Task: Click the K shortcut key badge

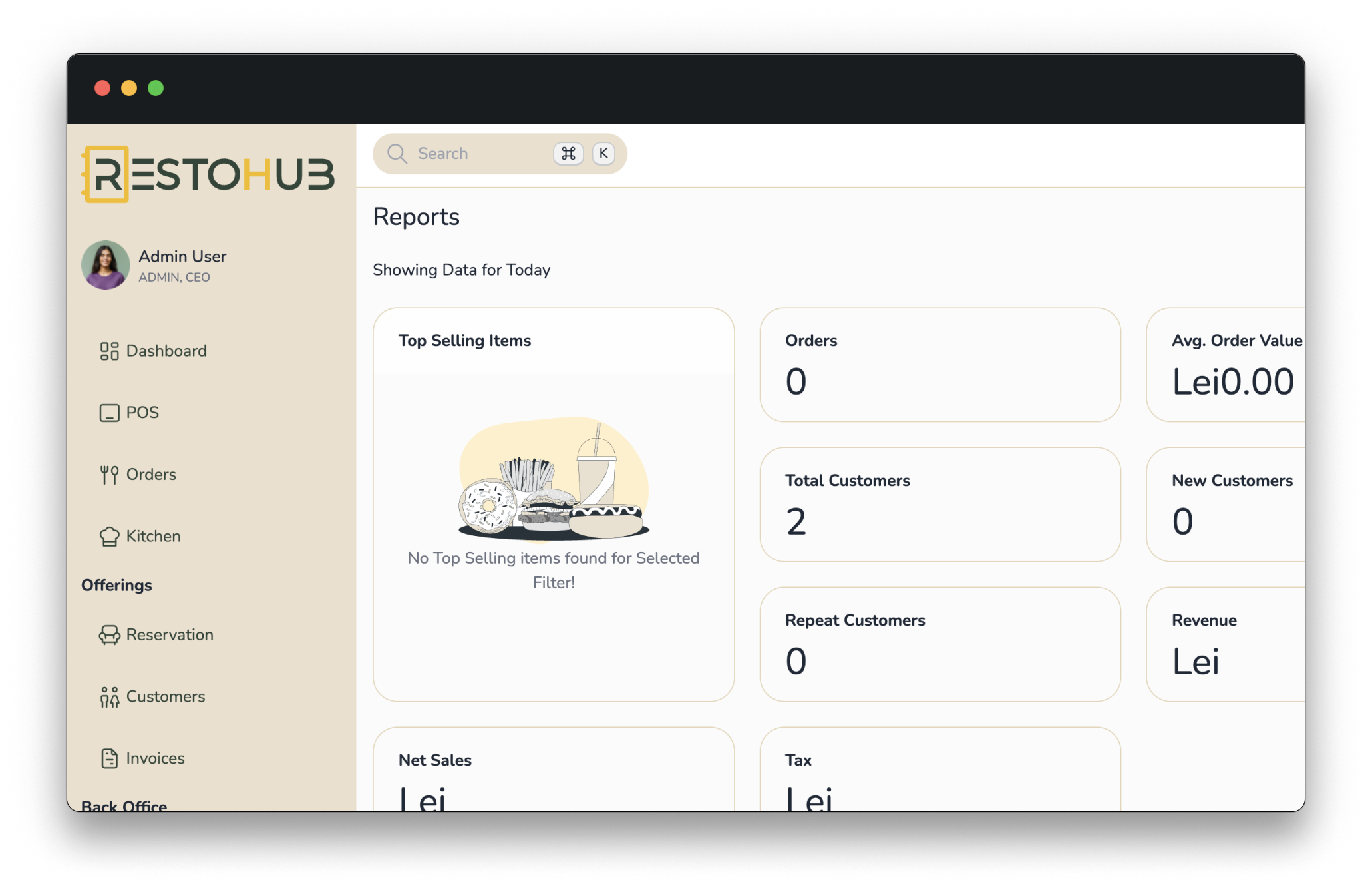Action: pos(603,154)
